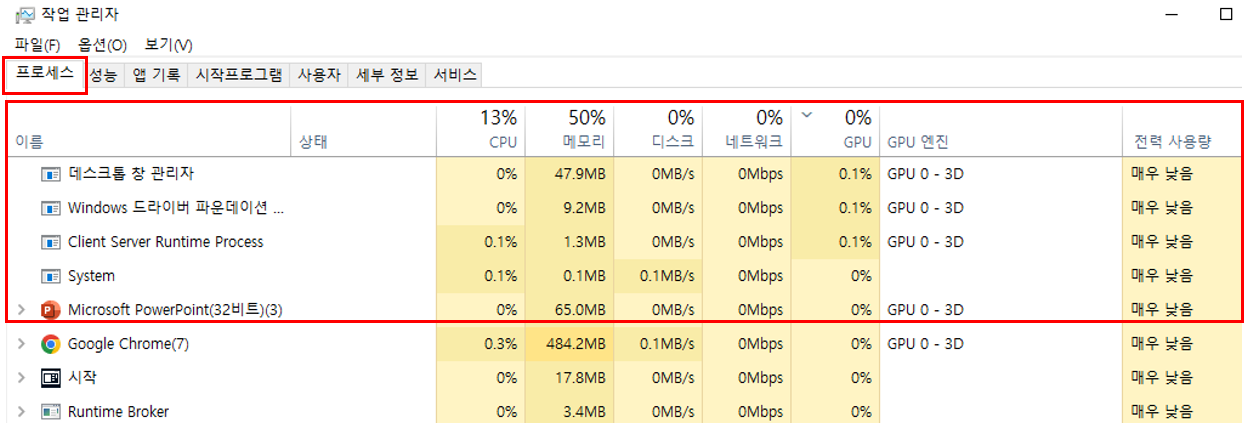
Task: Select the Windows 드라이버 파운데이션 process name
Action: coord(176,208)
